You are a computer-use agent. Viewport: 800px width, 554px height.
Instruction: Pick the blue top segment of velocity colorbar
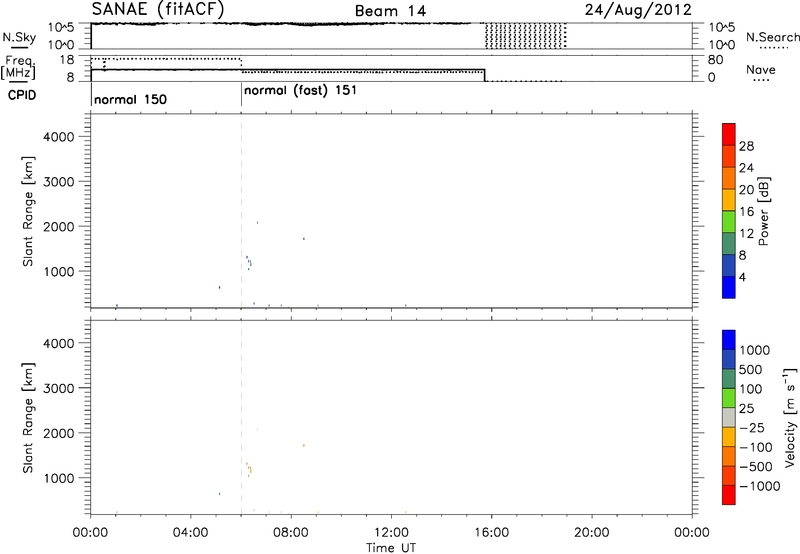tap(729, 340)
